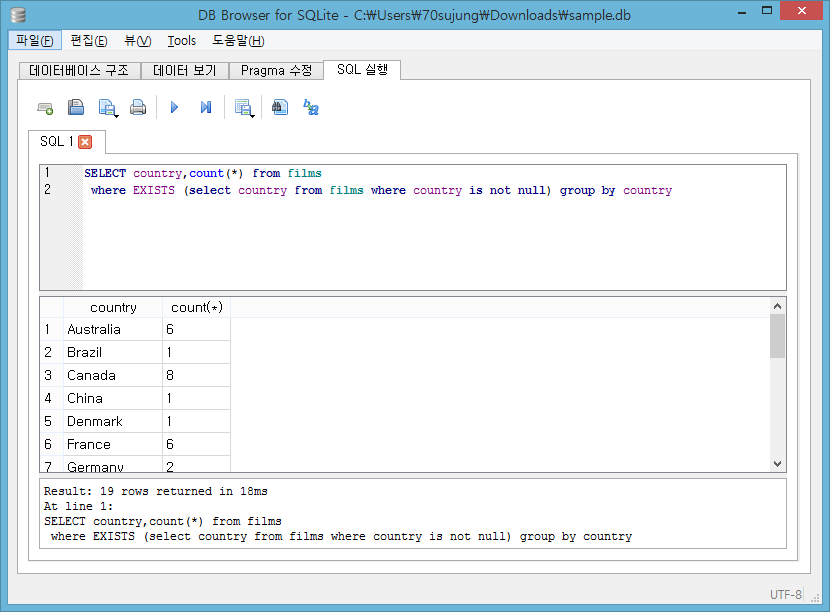Save SQL file toolbar icon
The image size is (830, 612).
107,107
